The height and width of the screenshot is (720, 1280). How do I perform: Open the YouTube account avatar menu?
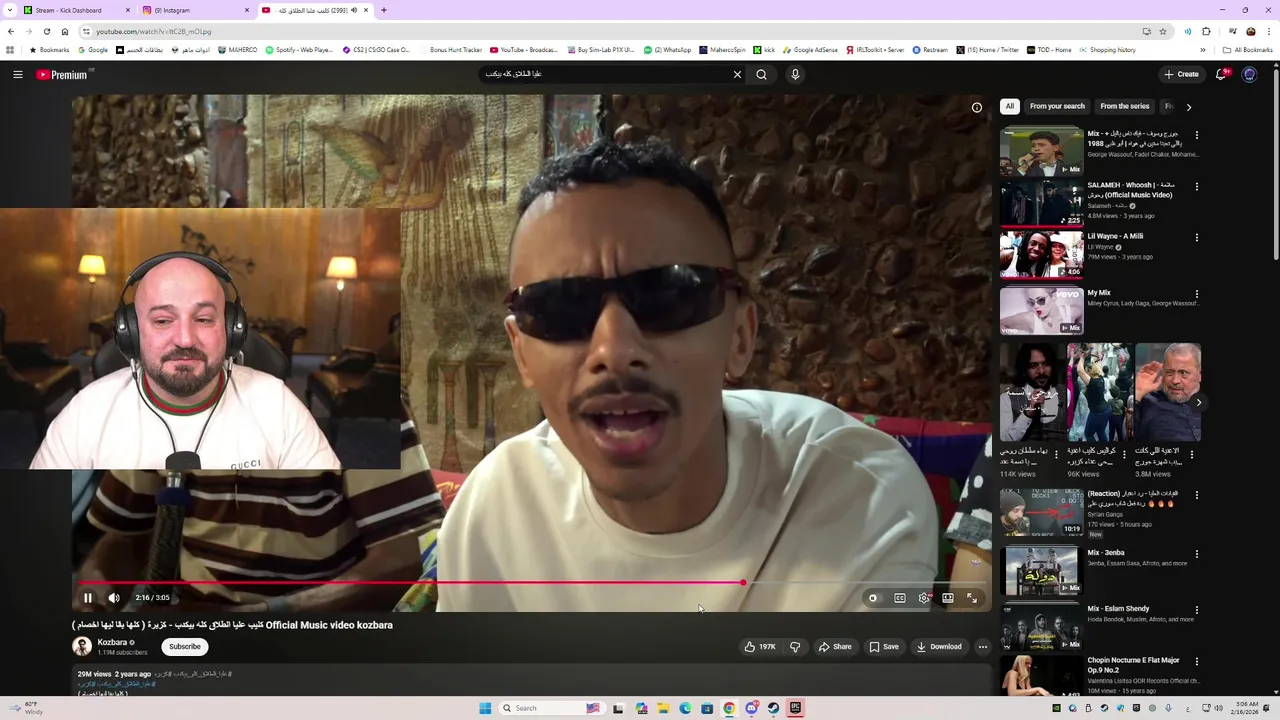pyautogui.click(x=1249, y=74)
